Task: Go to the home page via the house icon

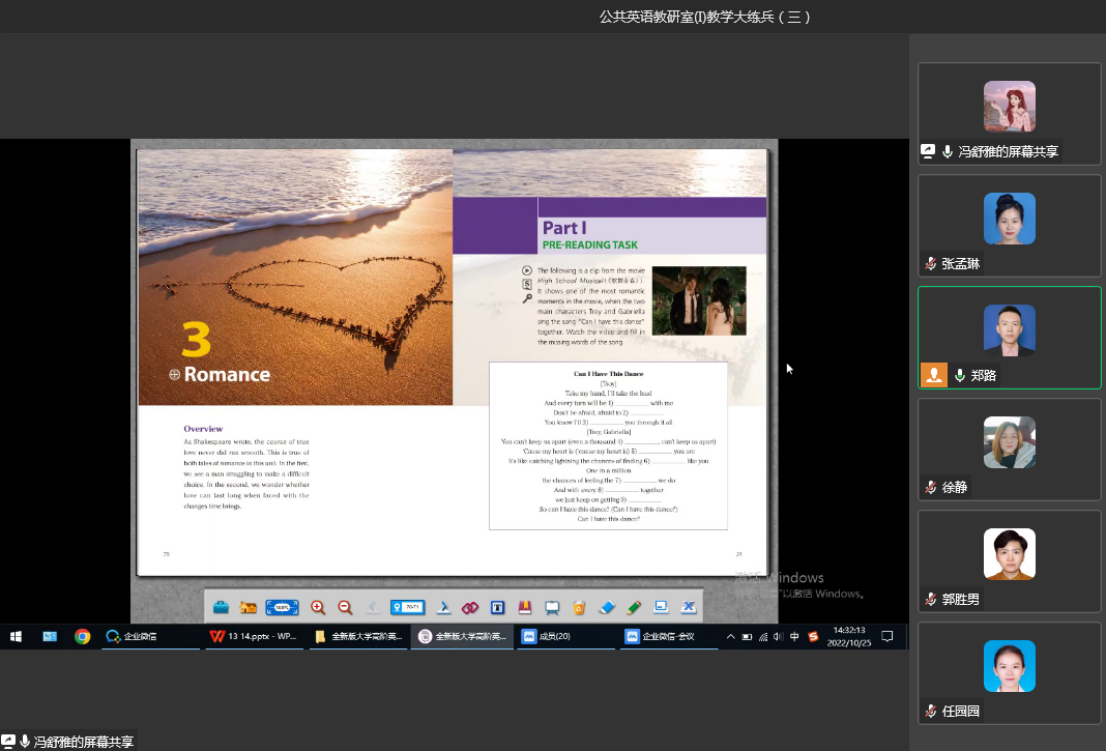Action: [249, 607]
